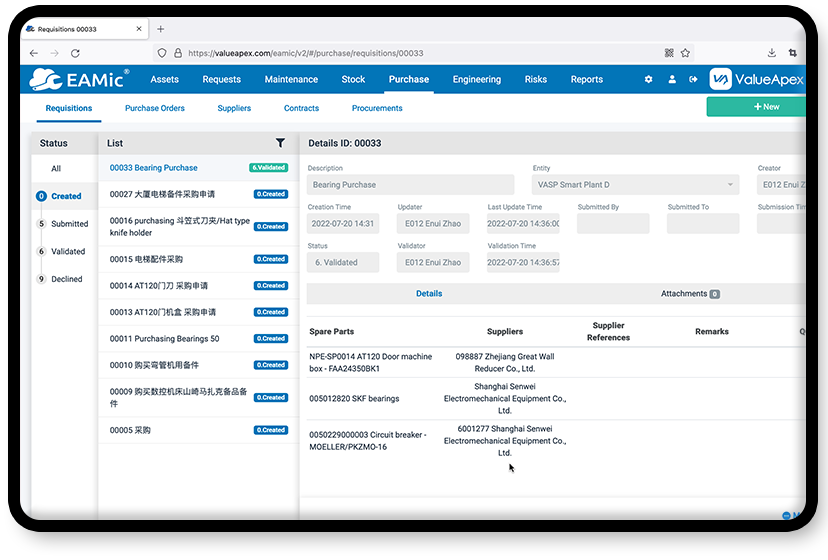Viewport: 828px width, 560px height.
Task: Click the logout icon in the header
Action: click(694, 80)
